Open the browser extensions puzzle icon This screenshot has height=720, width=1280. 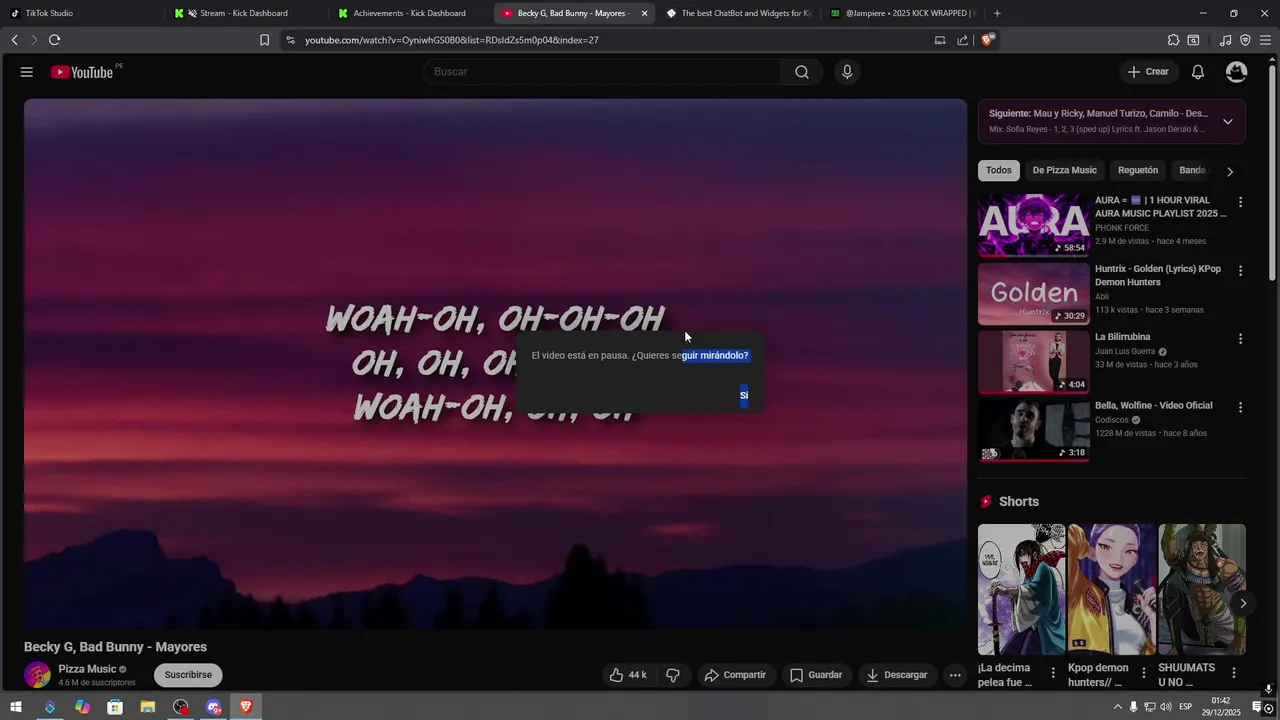pyautogui.click(x=1173, y=40)
